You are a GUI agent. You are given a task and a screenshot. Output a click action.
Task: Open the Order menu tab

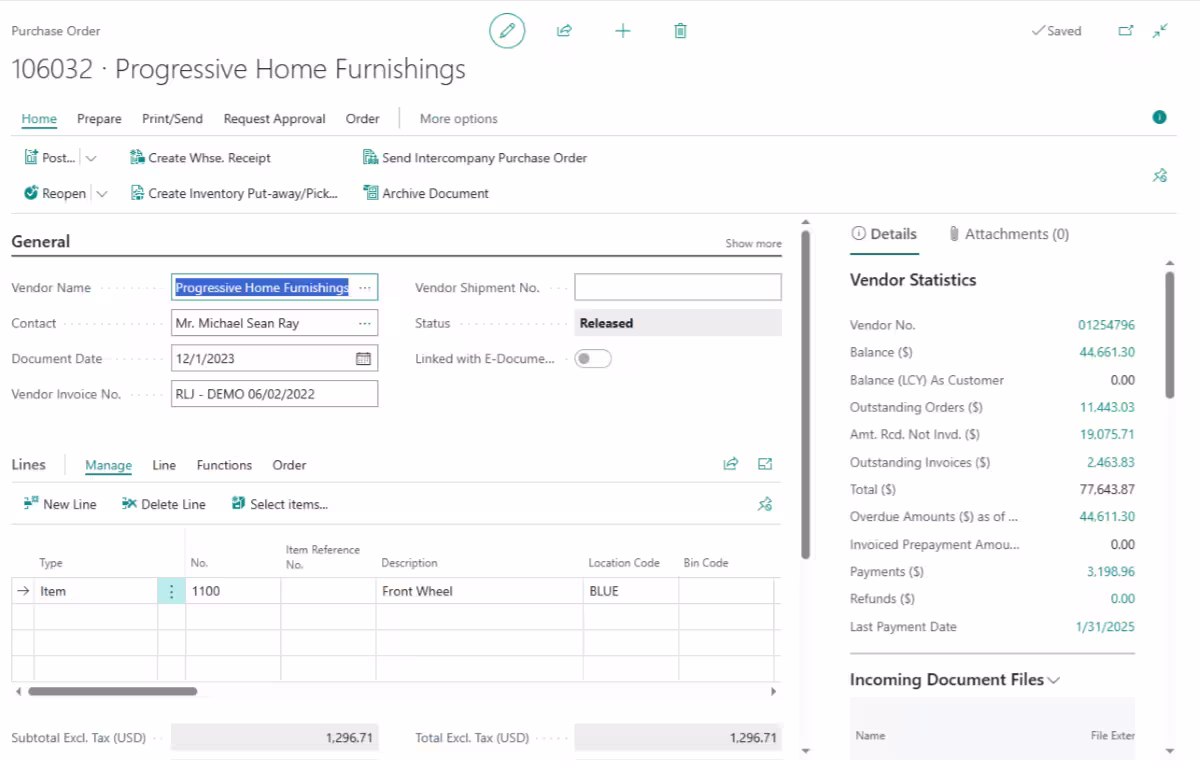[363, 118]
